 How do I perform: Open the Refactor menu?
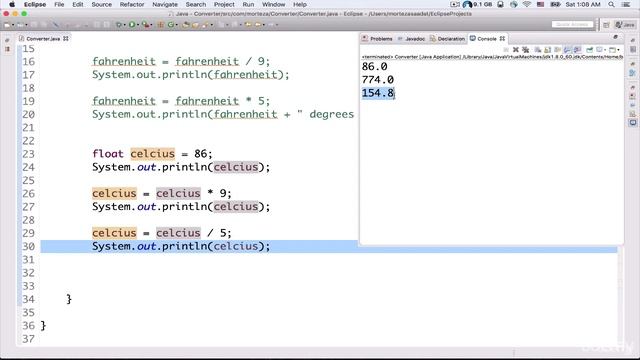click(x=132, y=4)
